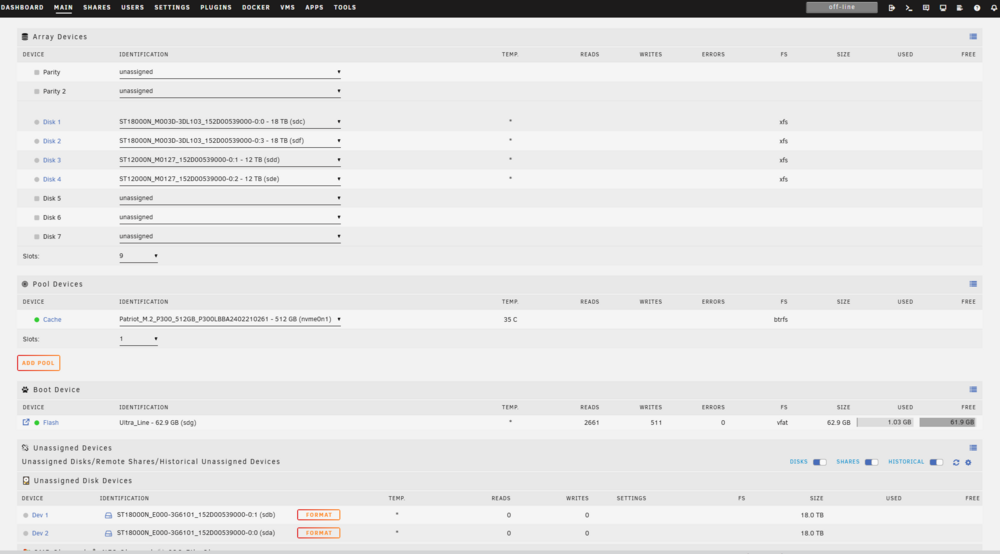Open the Settings menu item
Viewport: 1000px width, 554px height.
click(172, 8)
